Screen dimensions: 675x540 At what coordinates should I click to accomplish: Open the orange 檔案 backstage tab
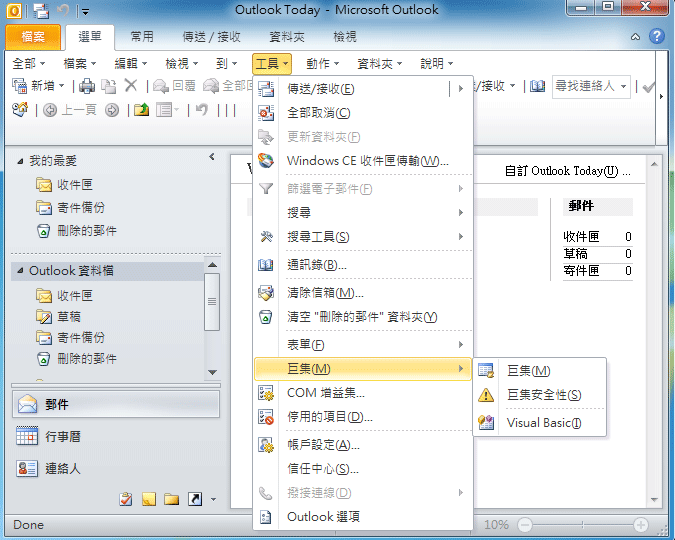click(33, 37)
